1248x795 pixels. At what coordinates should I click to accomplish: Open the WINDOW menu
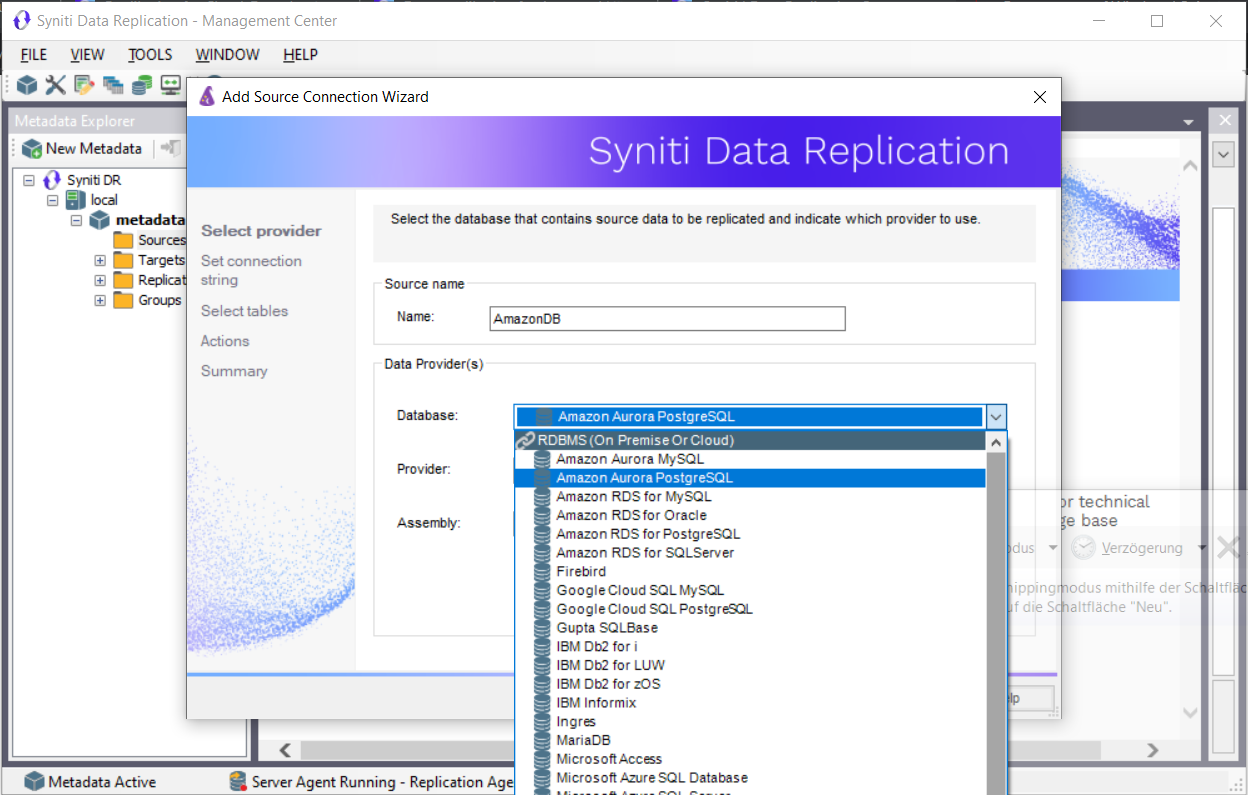tap(227, 55)
